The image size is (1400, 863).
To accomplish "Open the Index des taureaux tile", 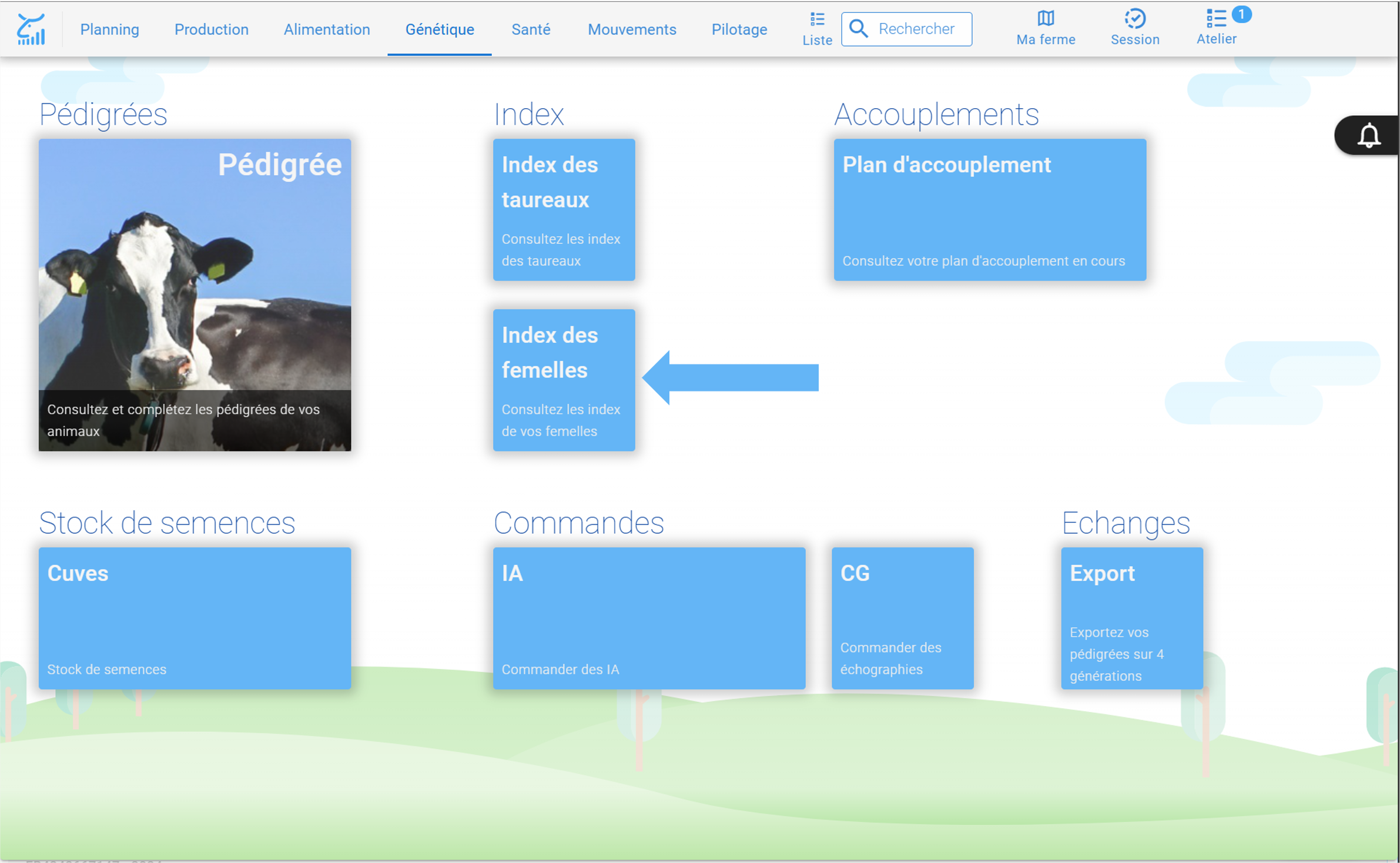I will click(564, 209).
